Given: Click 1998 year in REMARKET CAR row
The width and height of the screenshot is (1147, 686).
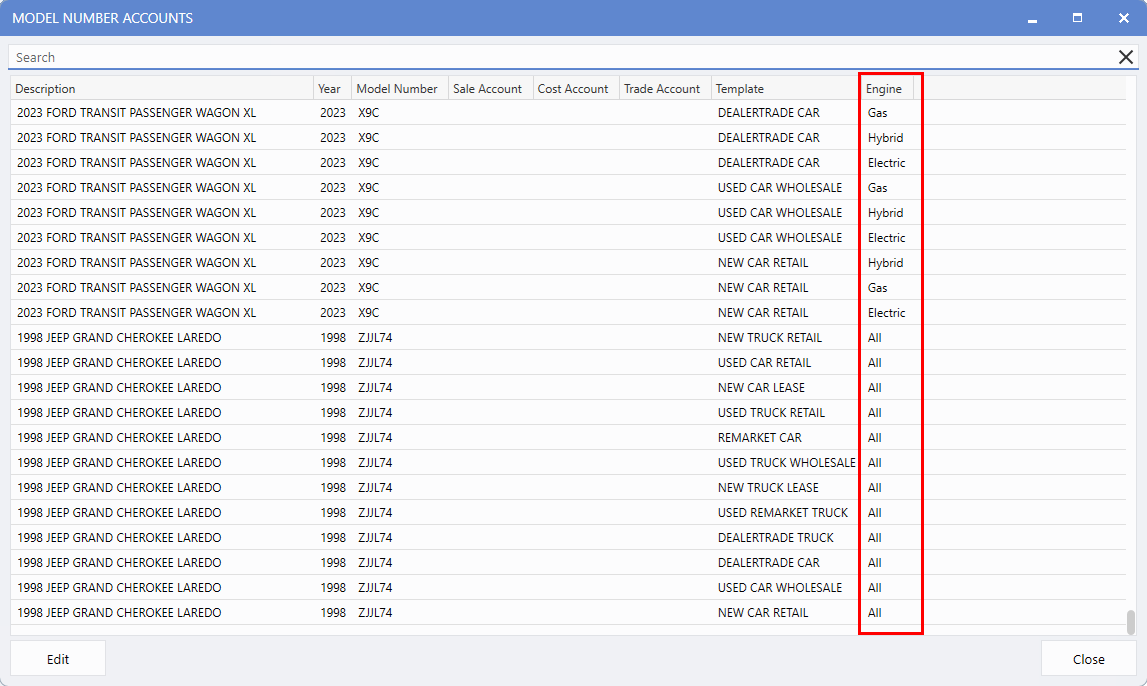Looking at the screenshot, I should tap(333, 437).
